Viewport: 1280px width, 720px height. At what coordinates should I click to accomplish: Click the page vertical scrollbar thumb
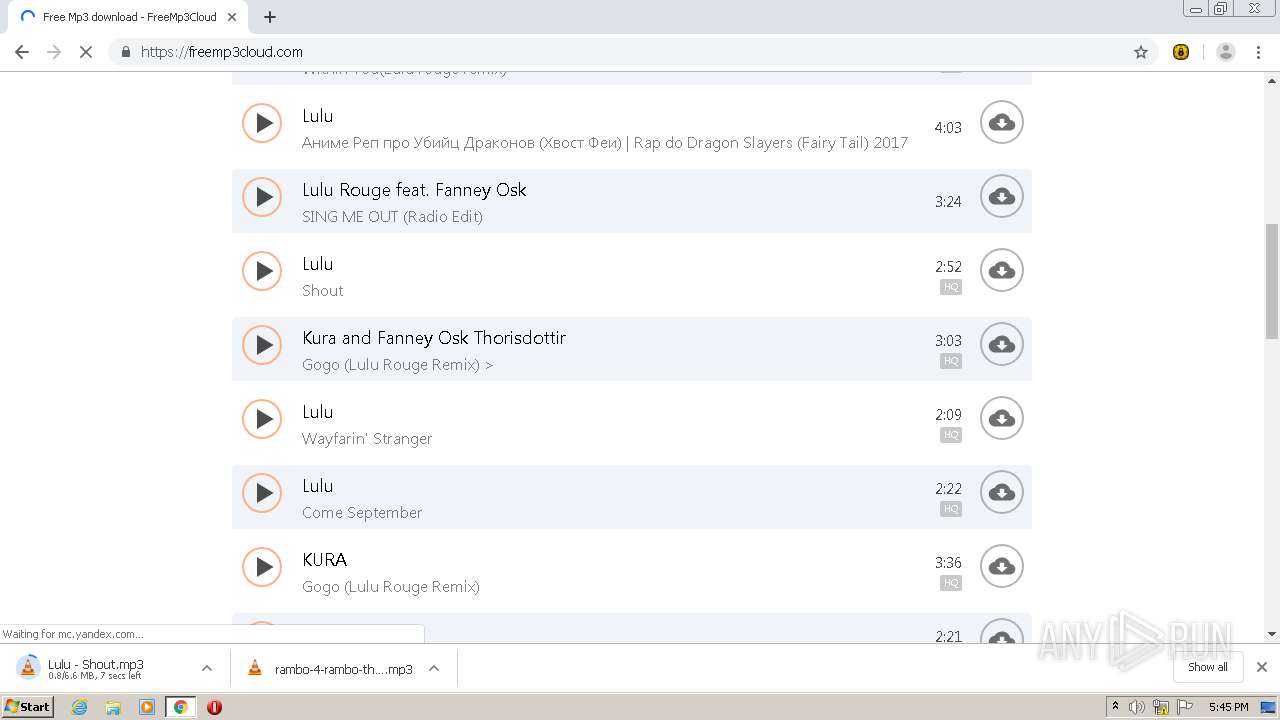tap(1272, 282)
